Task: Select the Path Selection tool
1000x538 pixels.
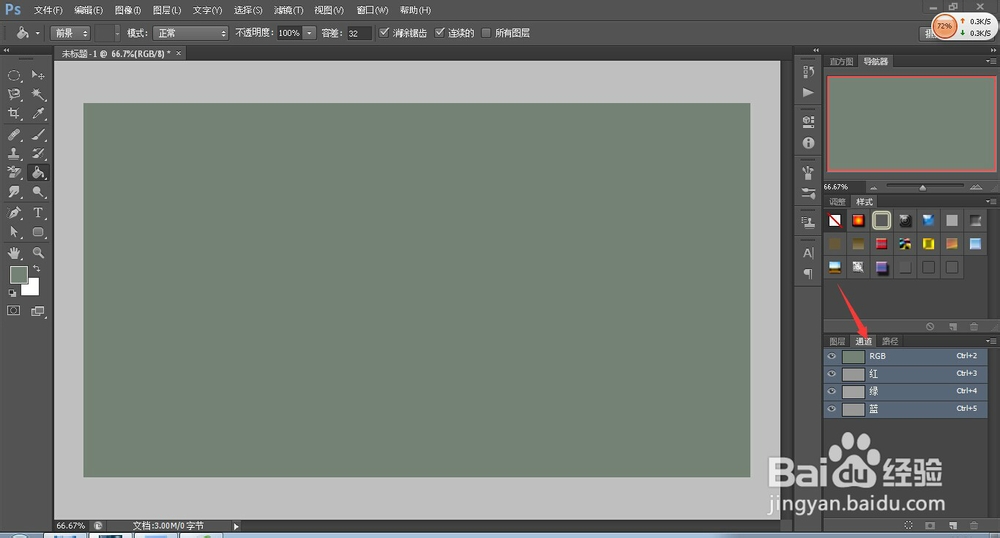Action: [14, 232]
